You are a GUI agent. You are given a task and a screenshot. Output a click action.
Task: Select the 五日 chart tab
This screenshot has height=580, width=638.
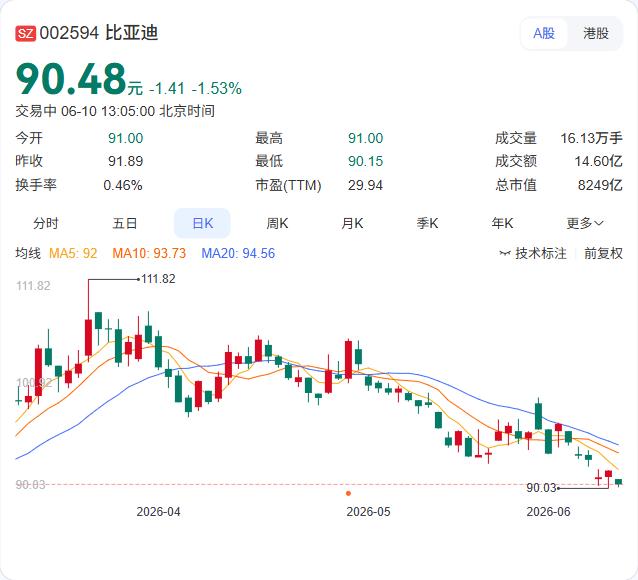(125, 223)
